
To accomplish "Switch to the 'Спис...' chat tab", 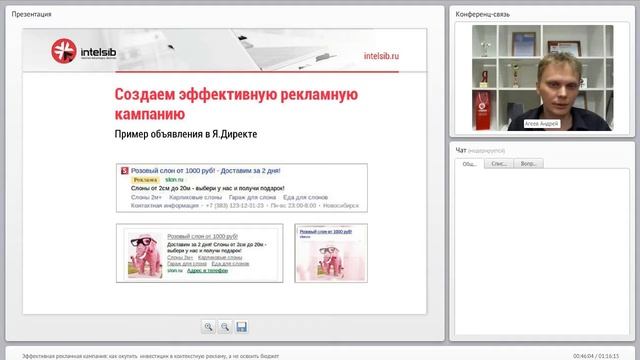I will 499,164.
